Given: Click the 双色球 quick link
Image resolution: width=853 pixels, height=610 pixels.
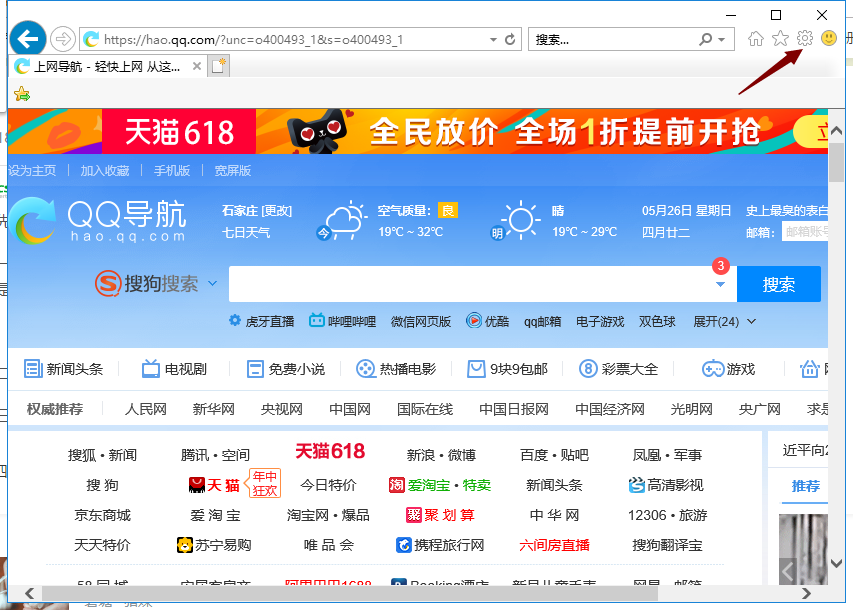Looking at the screenshot, I should coord(657,322).
